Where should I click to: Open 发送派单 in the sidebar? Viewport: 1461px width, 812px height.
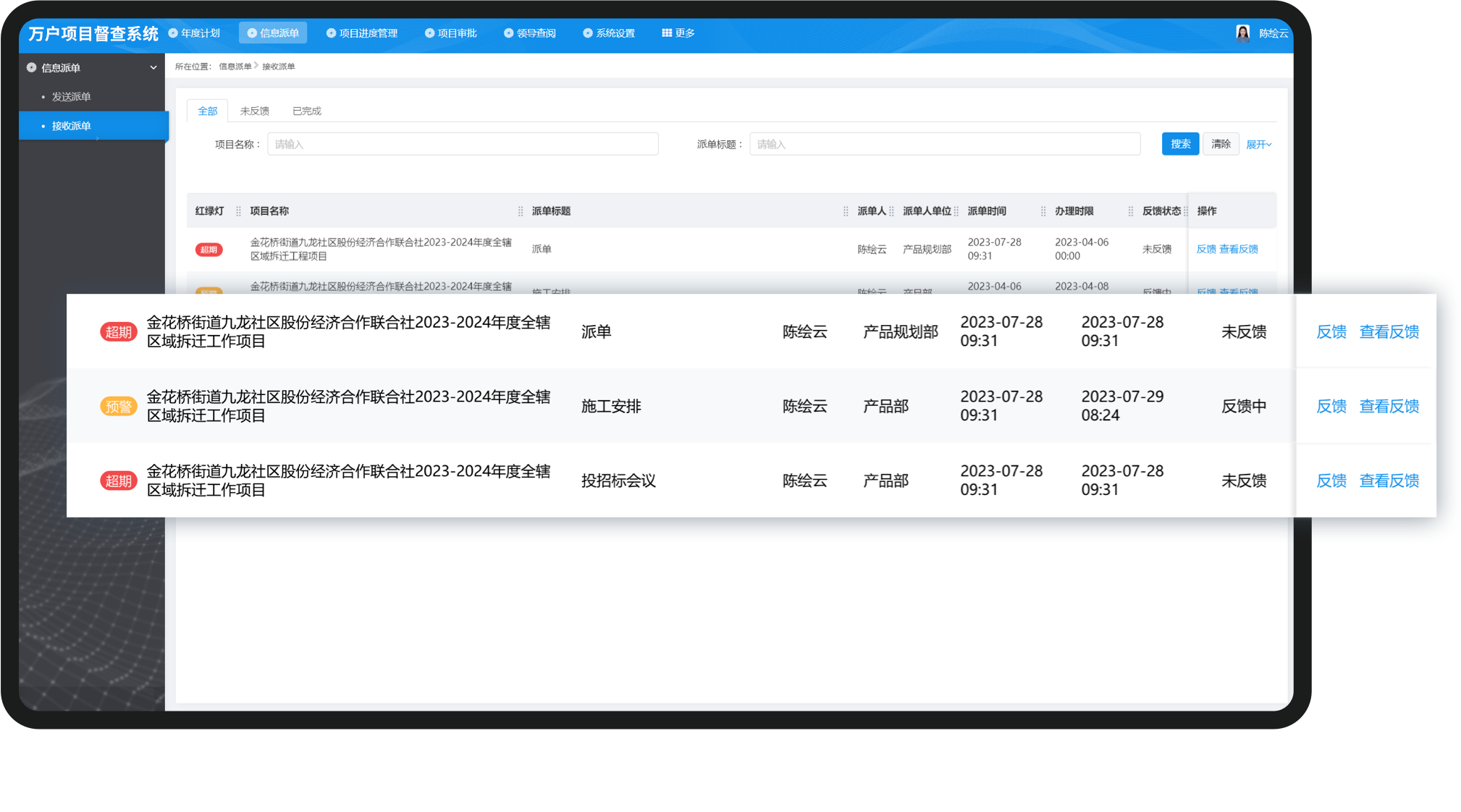point(71,97)
